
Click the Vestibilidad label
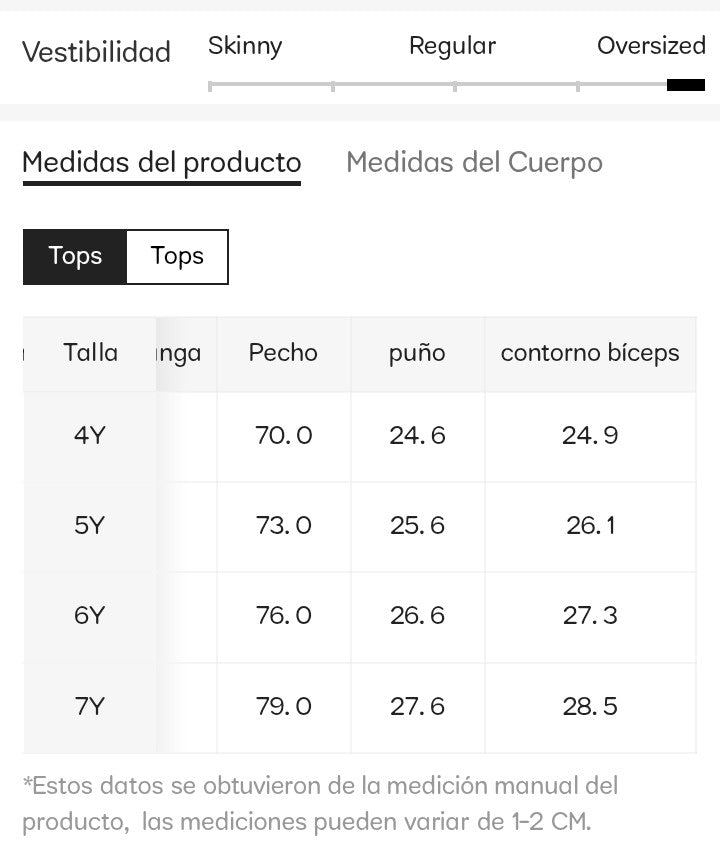pos(96,52)
